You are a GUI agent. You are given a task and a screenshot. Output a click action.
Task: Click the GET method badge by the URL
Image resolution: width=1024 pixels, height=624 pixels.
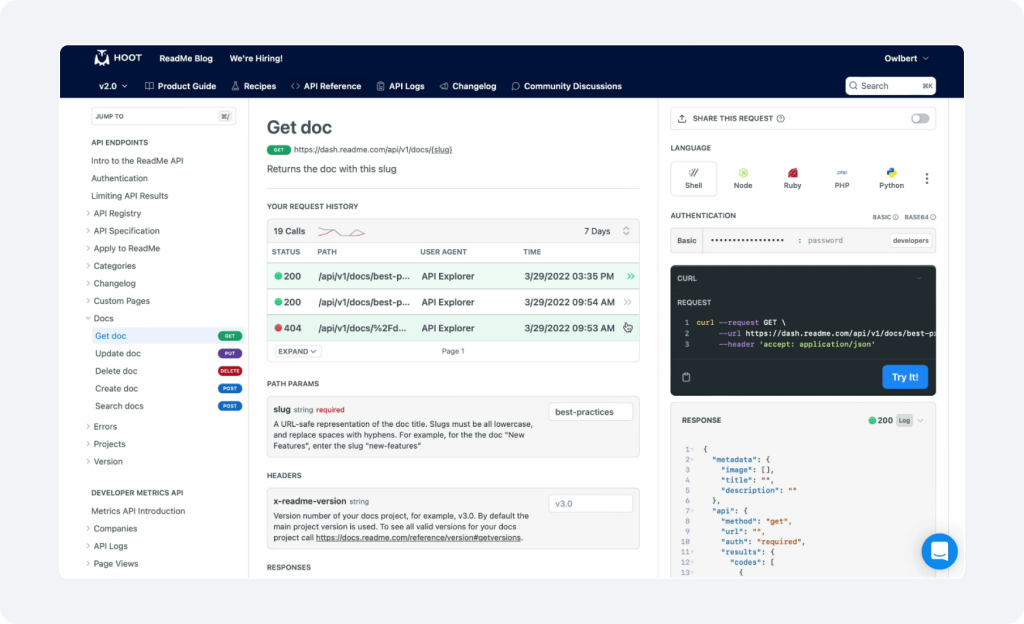[x=278, y=149]
